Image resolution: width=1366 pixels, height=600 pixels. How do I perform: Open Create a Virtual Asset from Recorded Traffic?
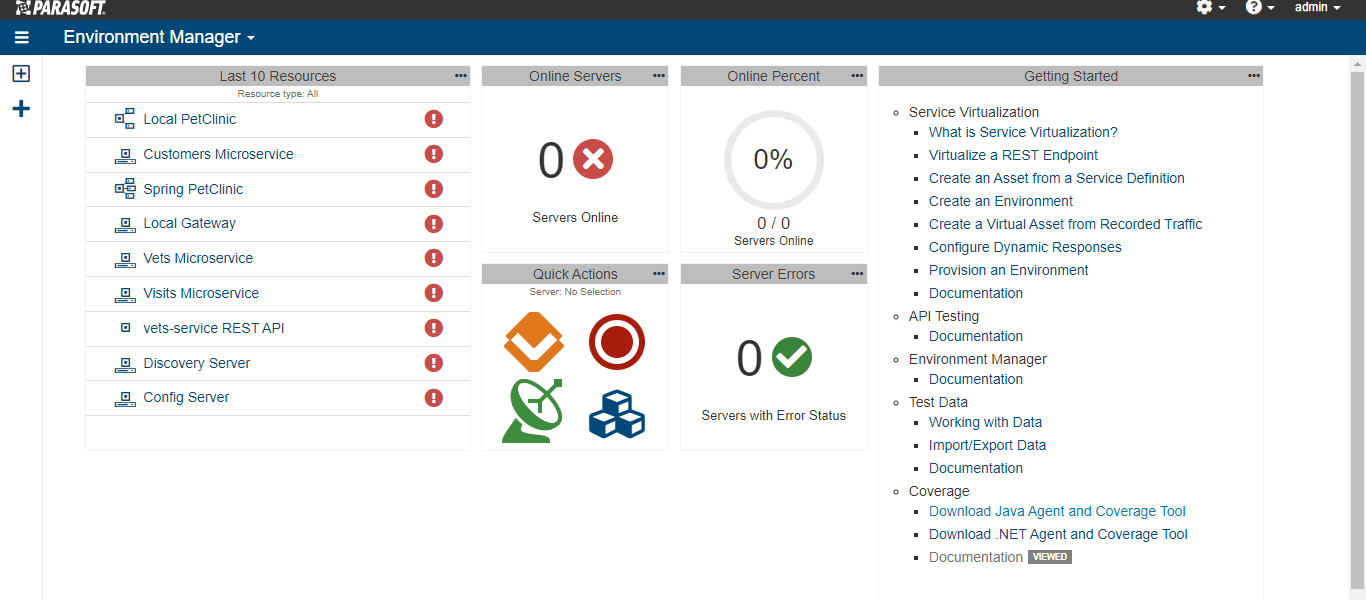(1066, 224)
